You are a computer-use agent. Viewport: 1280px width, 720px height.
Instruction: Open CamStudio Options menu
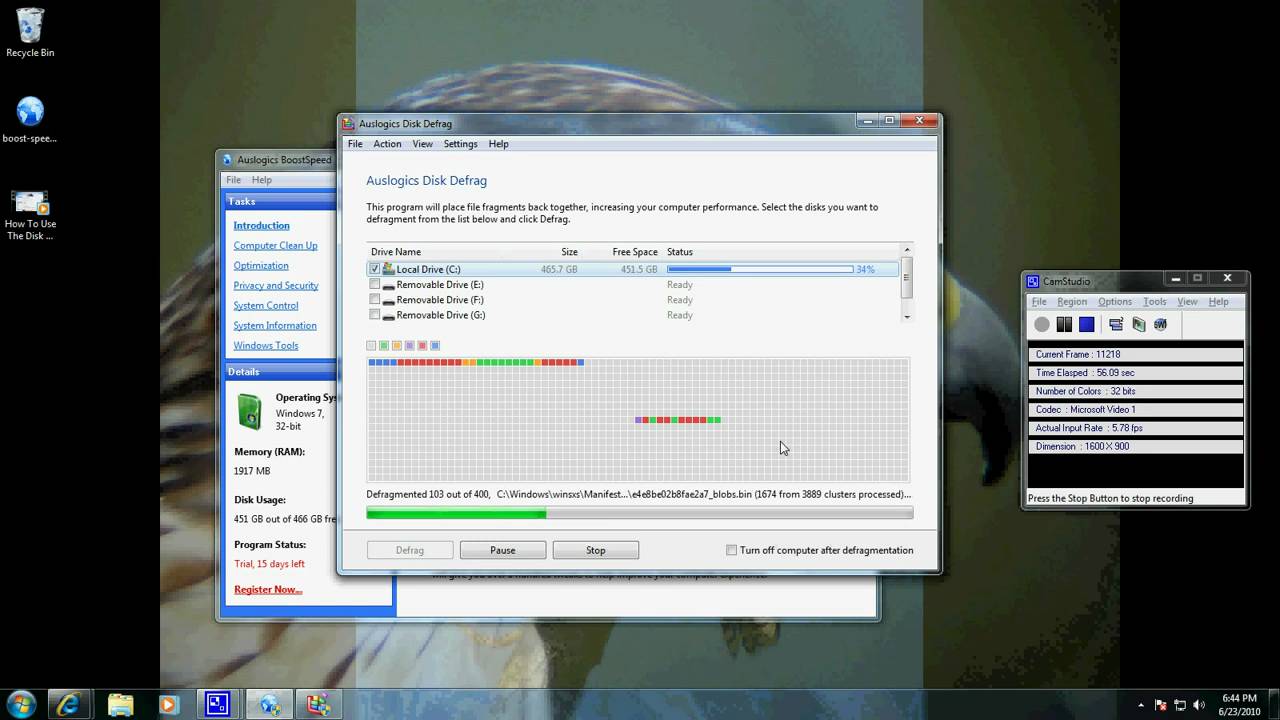tap(1115, 302)
